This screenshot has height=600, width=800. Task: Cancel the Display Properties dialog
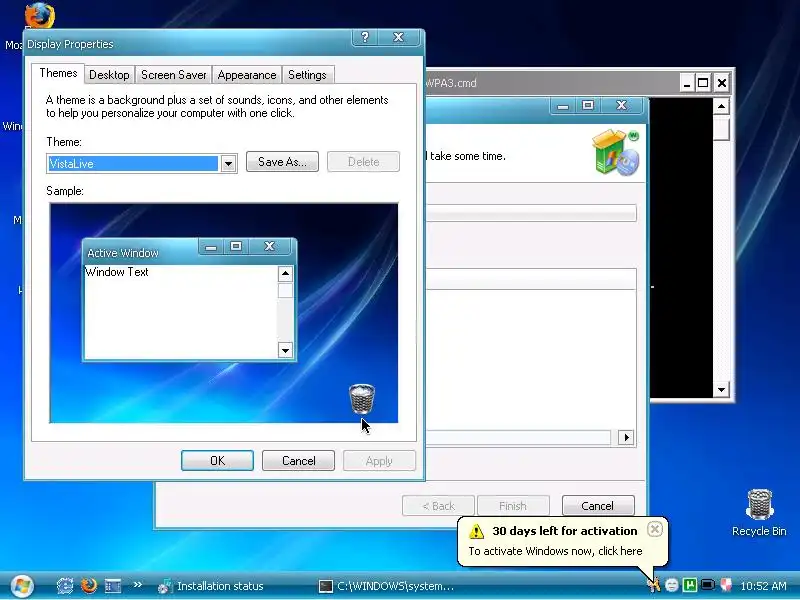tap(298, 461)
